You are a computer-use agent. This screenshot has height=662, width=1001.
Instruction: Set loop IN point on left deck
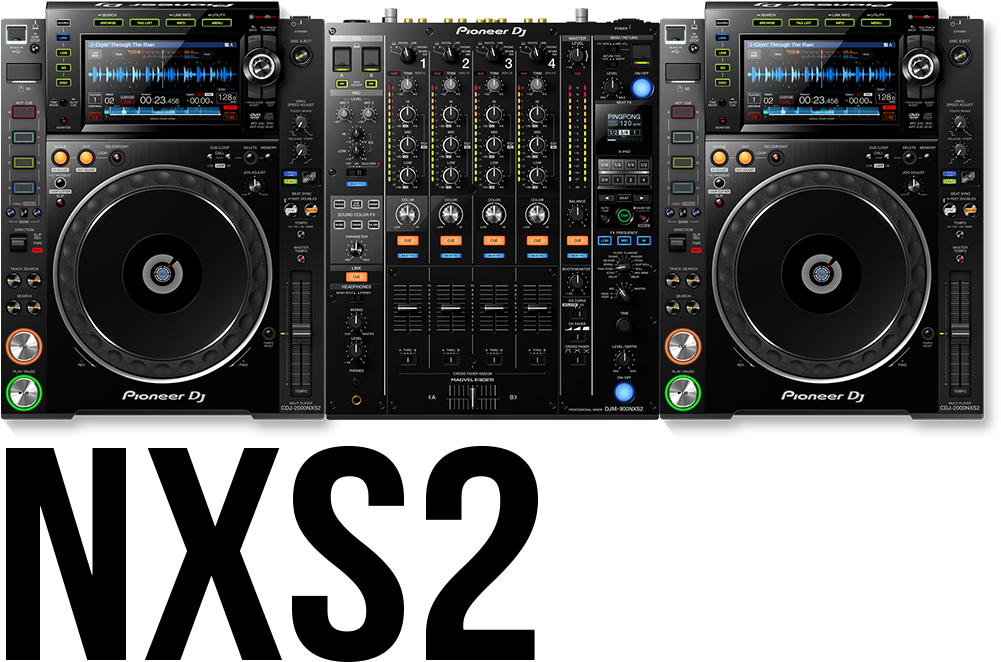(60, 157)
